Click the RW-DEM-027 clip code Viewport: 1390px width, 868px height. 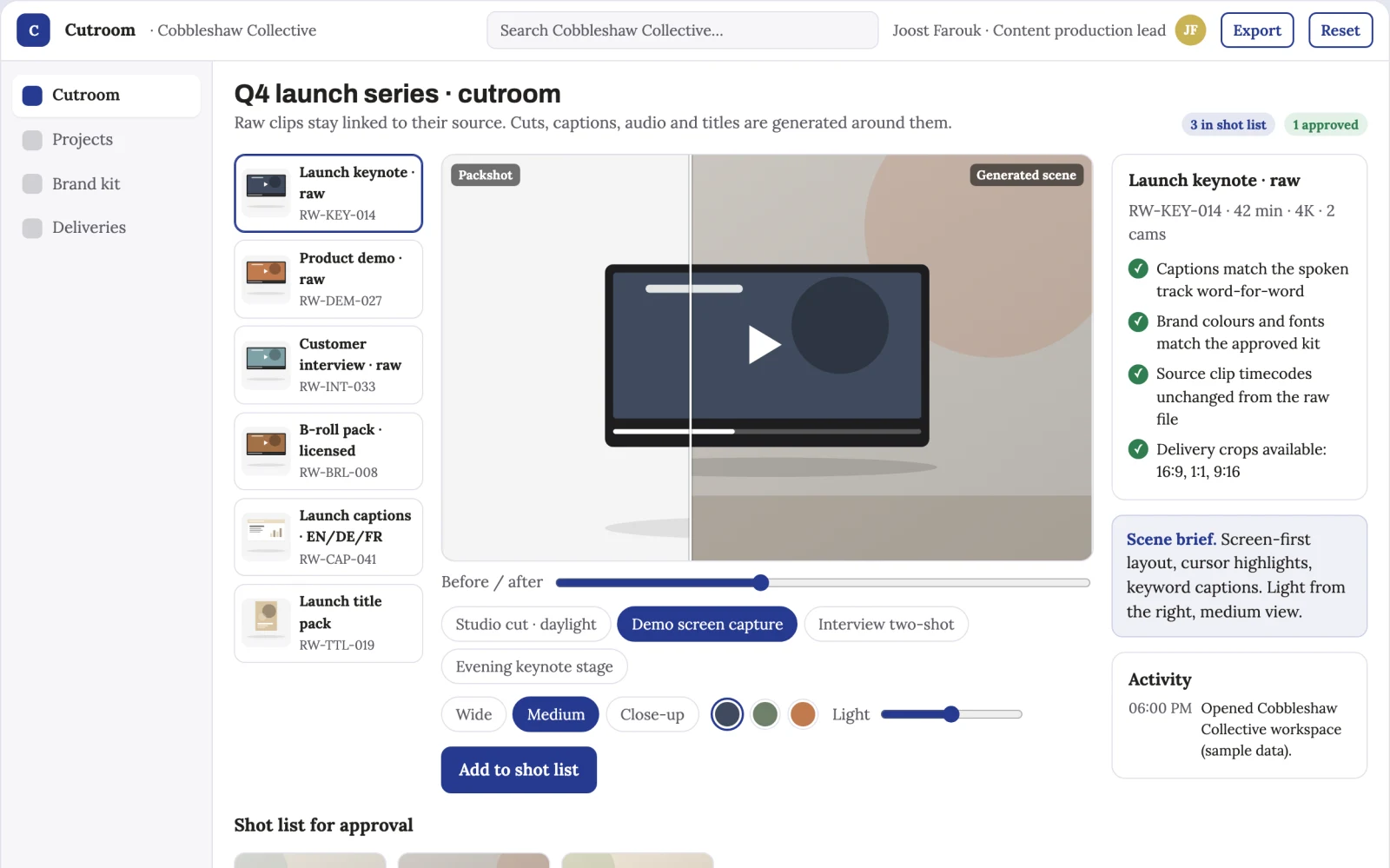pos(341,301)
